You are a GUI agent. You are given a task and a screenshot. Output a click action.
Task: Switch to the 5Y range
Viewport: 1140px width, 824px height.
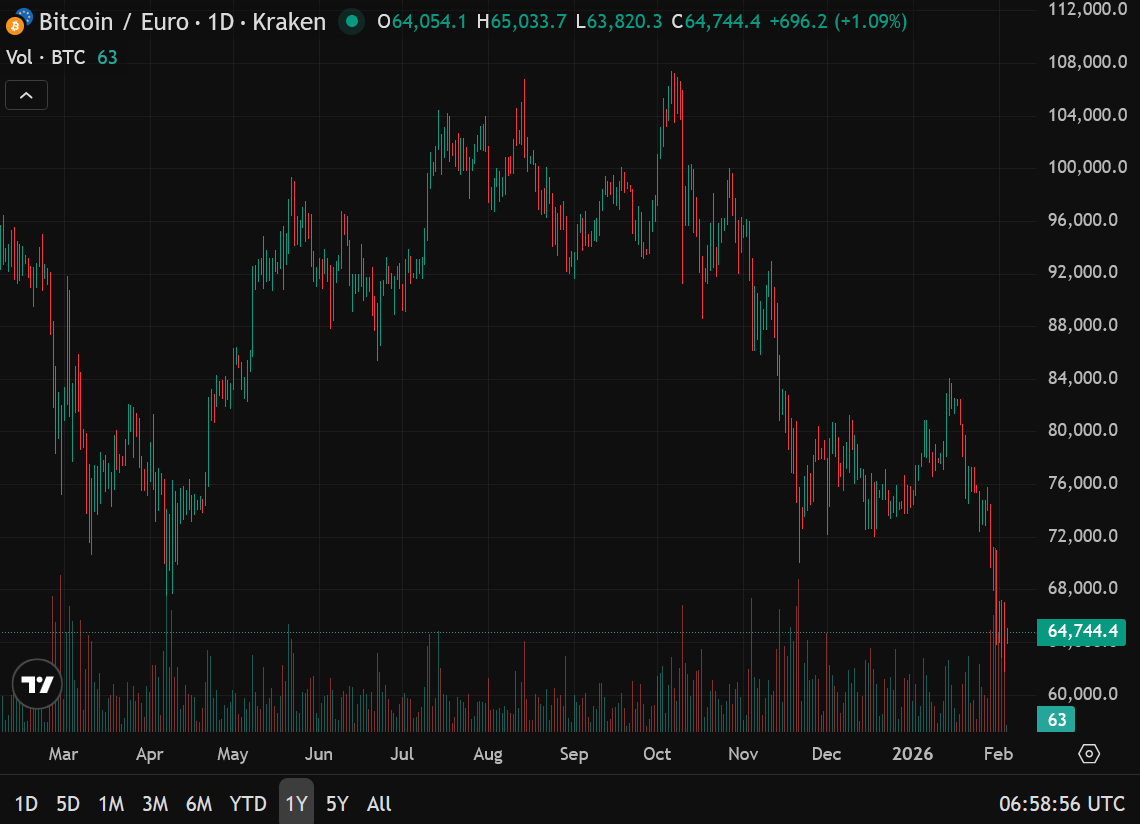337,804
